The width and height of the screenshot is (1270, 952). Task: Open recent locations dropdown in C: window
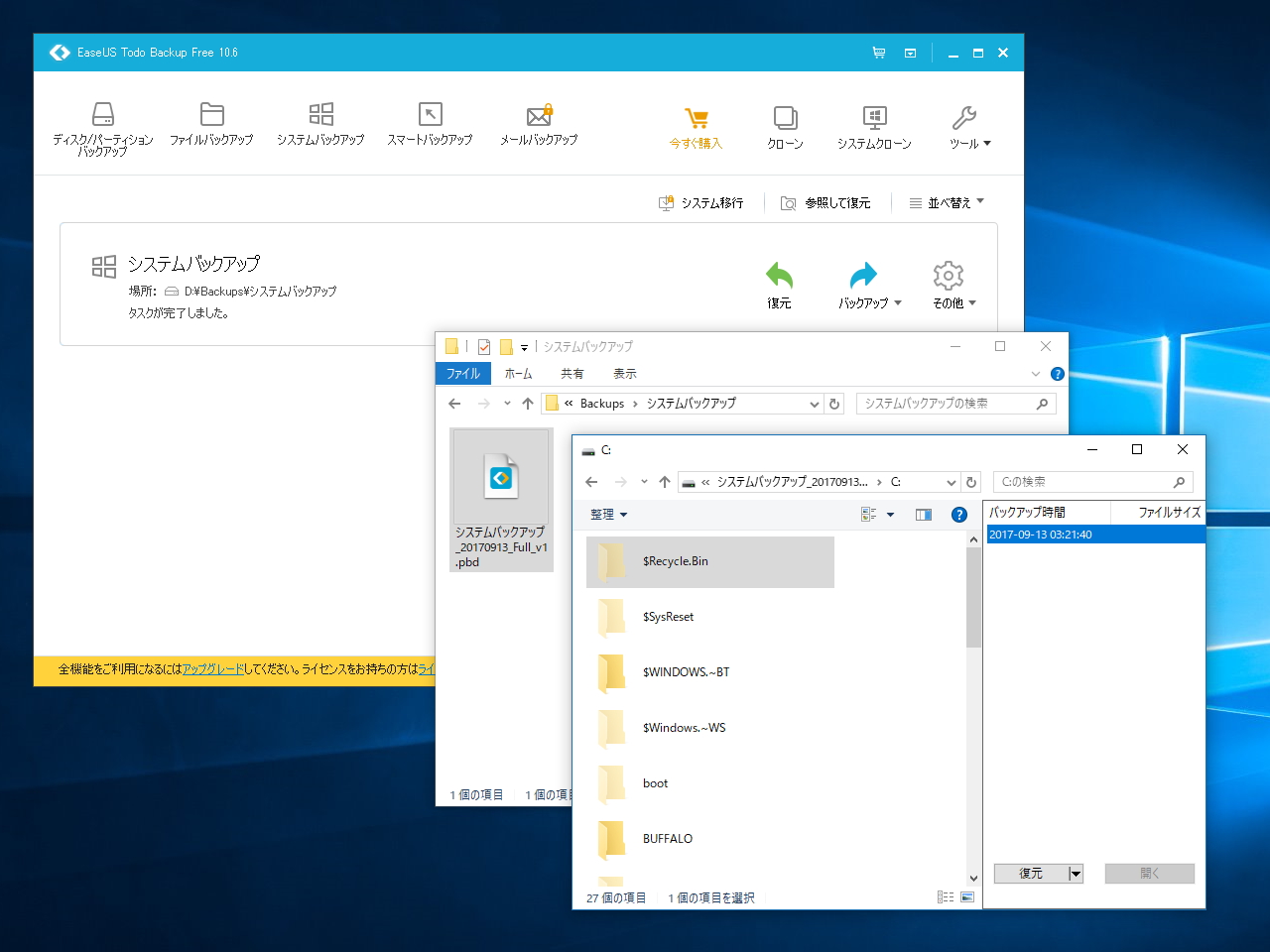(x=644, y=482)
